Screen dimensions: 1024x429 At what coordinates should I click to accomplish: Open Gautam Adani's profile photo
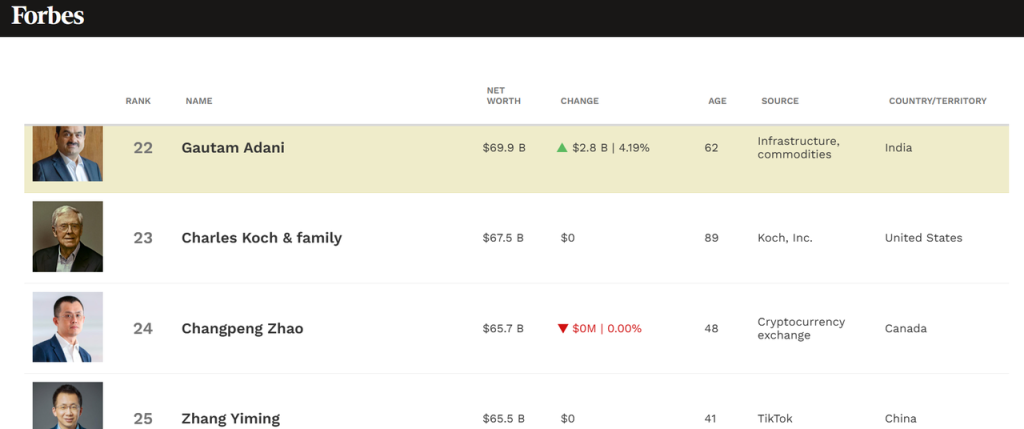pyautogui.click(x=67, y=154)
